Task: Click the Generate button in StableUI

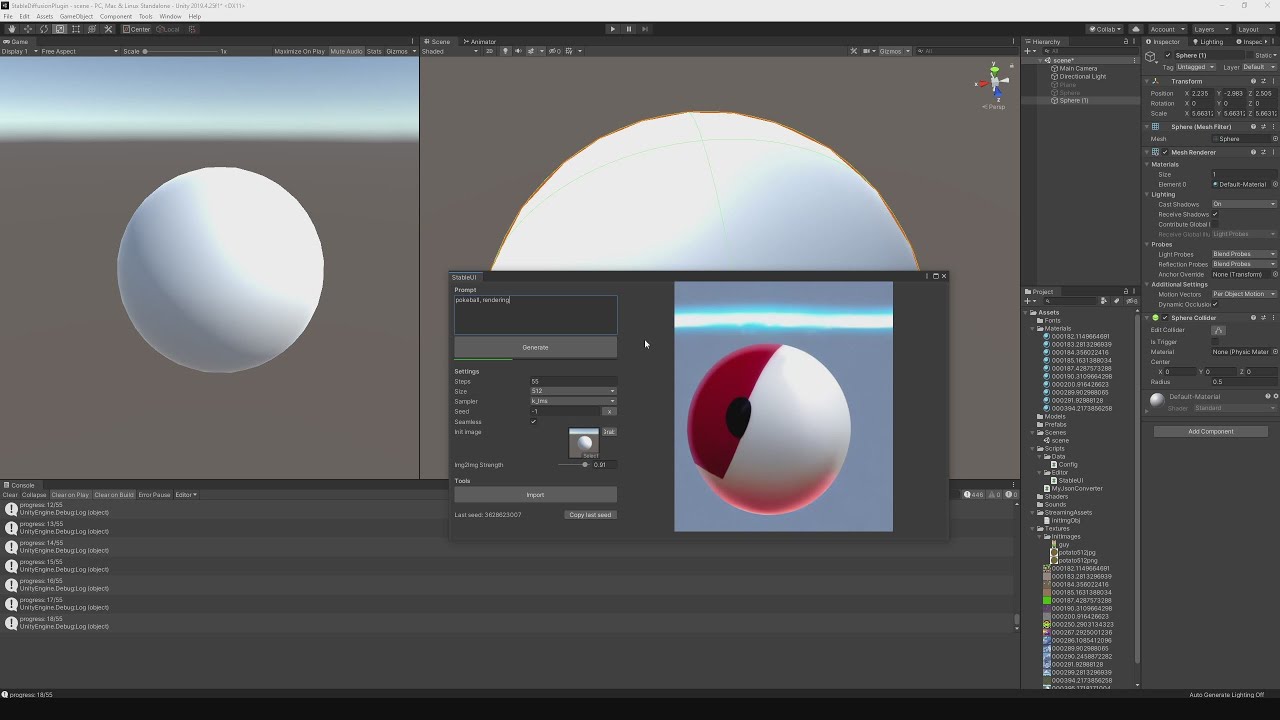Action: [535, 347]
